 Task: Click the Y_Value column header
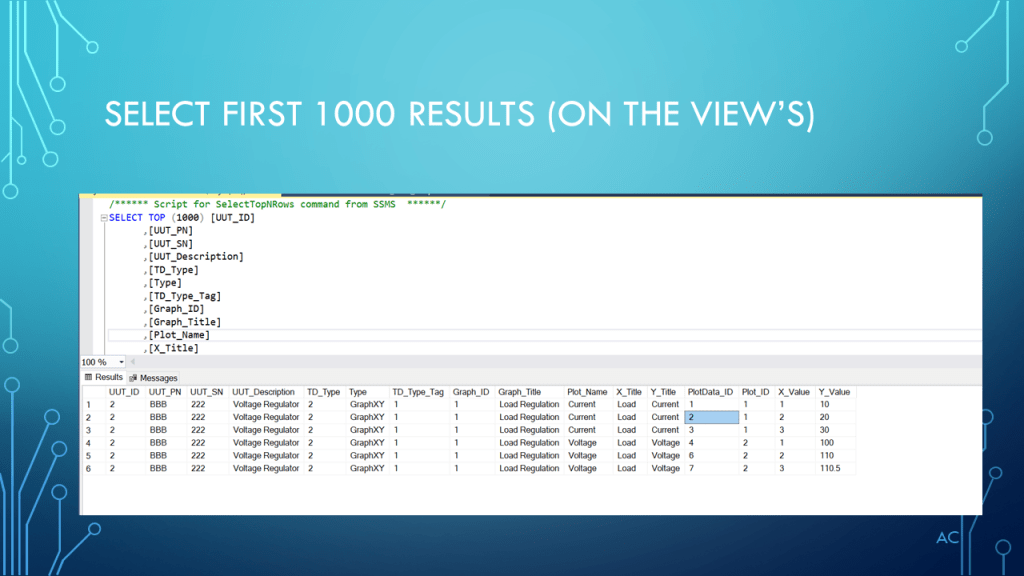(834, 392)
